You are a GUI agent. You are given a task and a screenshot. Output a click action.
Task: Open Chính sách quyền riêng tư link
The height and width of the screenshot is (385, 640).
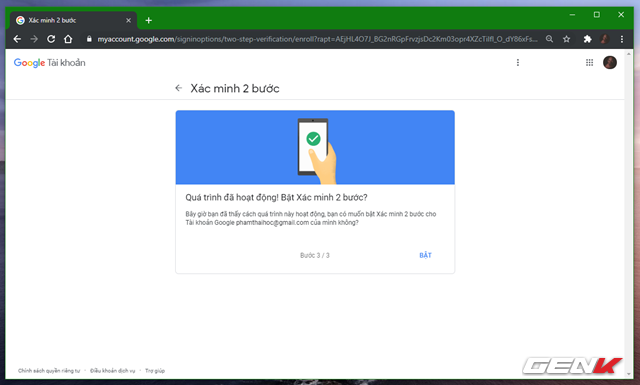[49, 371]
